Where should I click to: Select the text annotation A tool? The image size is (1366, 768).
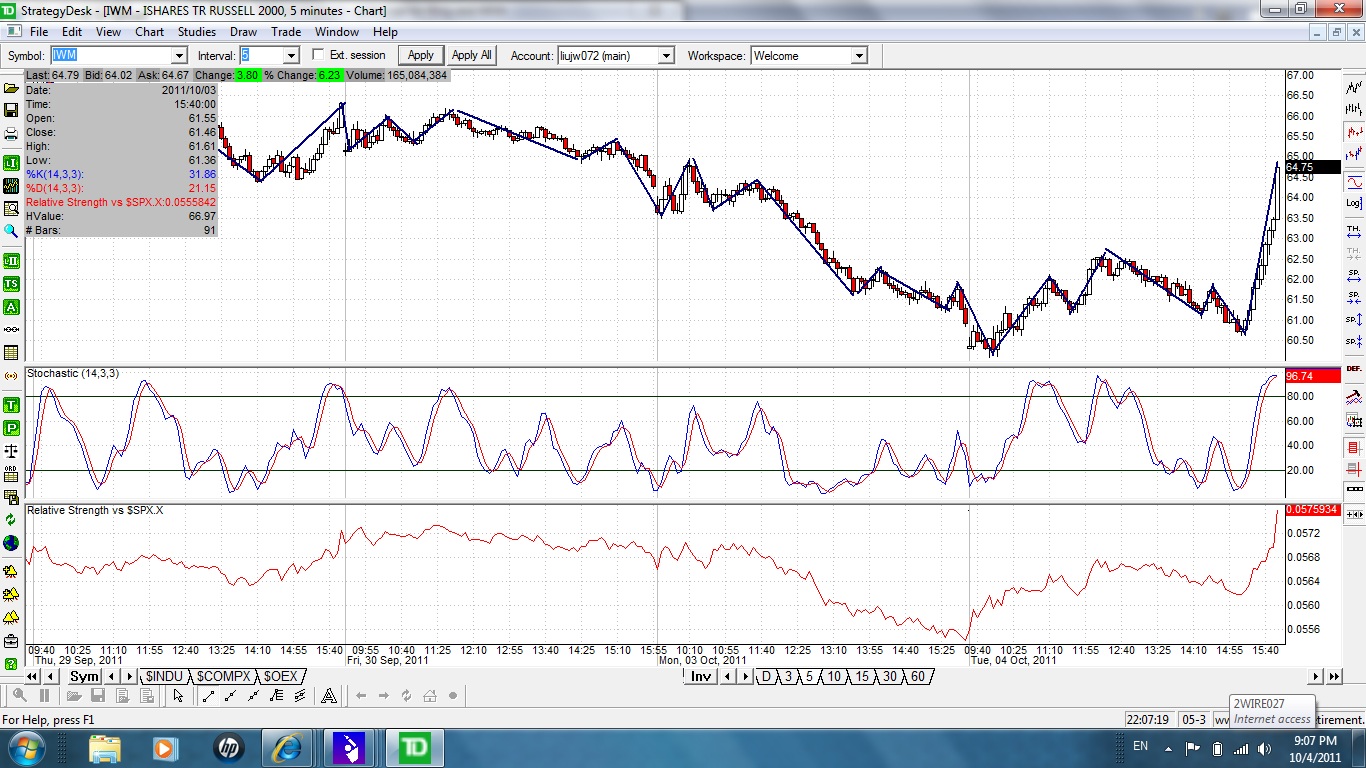coord(329,696)
